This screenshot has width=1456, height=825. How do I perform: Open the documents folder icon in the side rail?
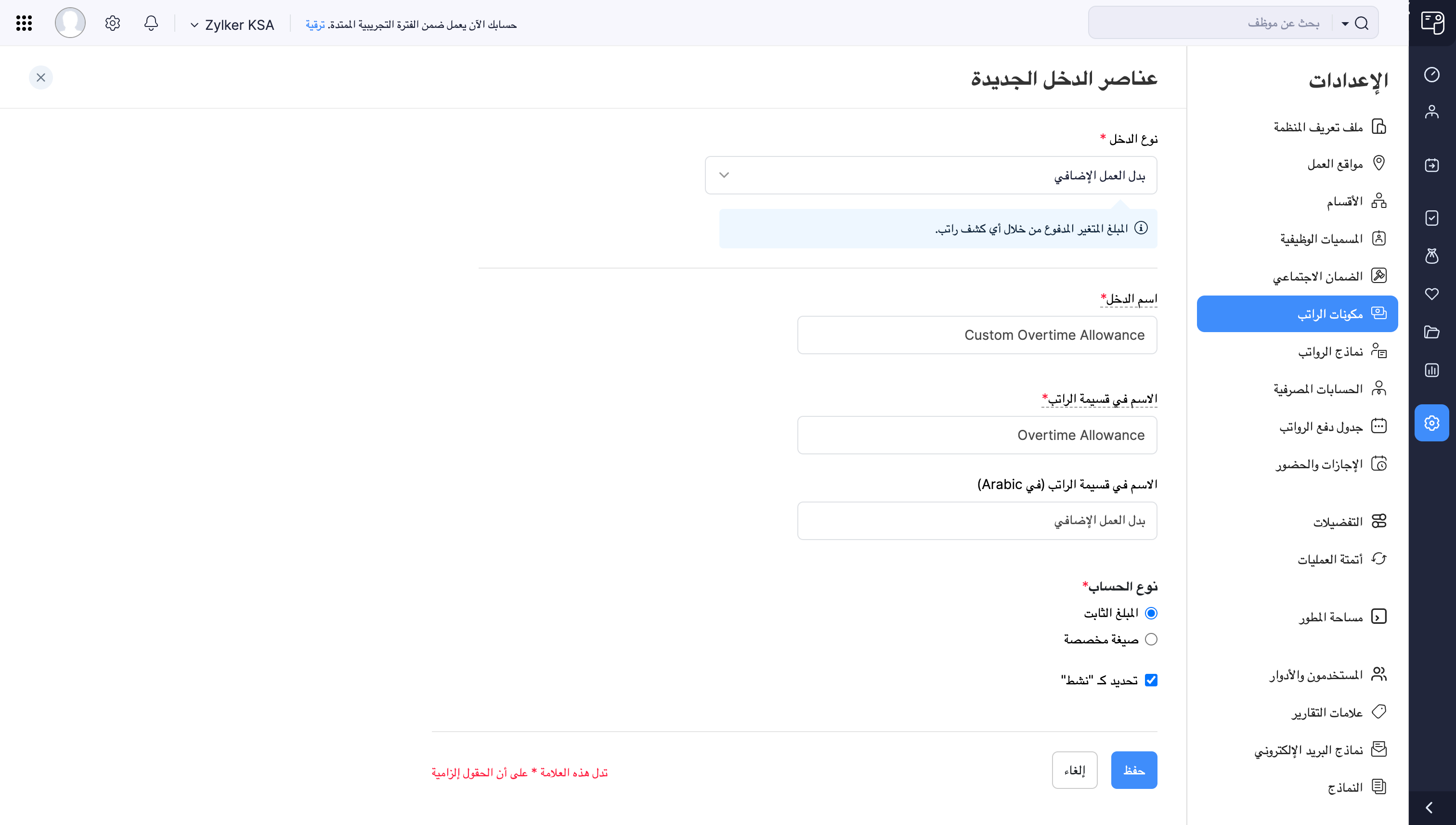tap(1431, 332)
